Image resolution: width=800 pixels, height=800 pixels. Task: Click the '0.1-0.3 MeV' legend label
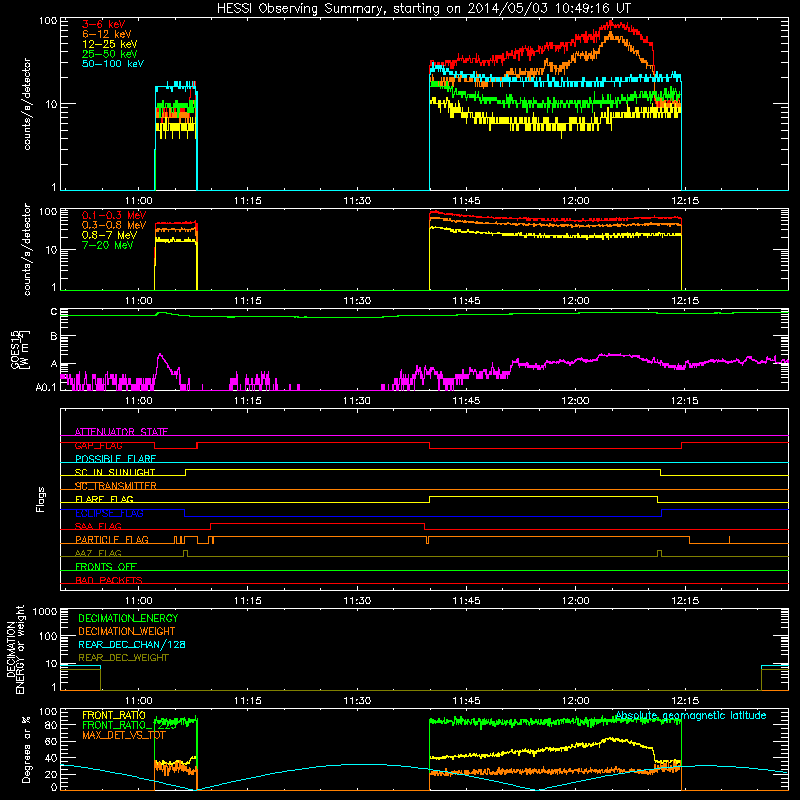113,215
